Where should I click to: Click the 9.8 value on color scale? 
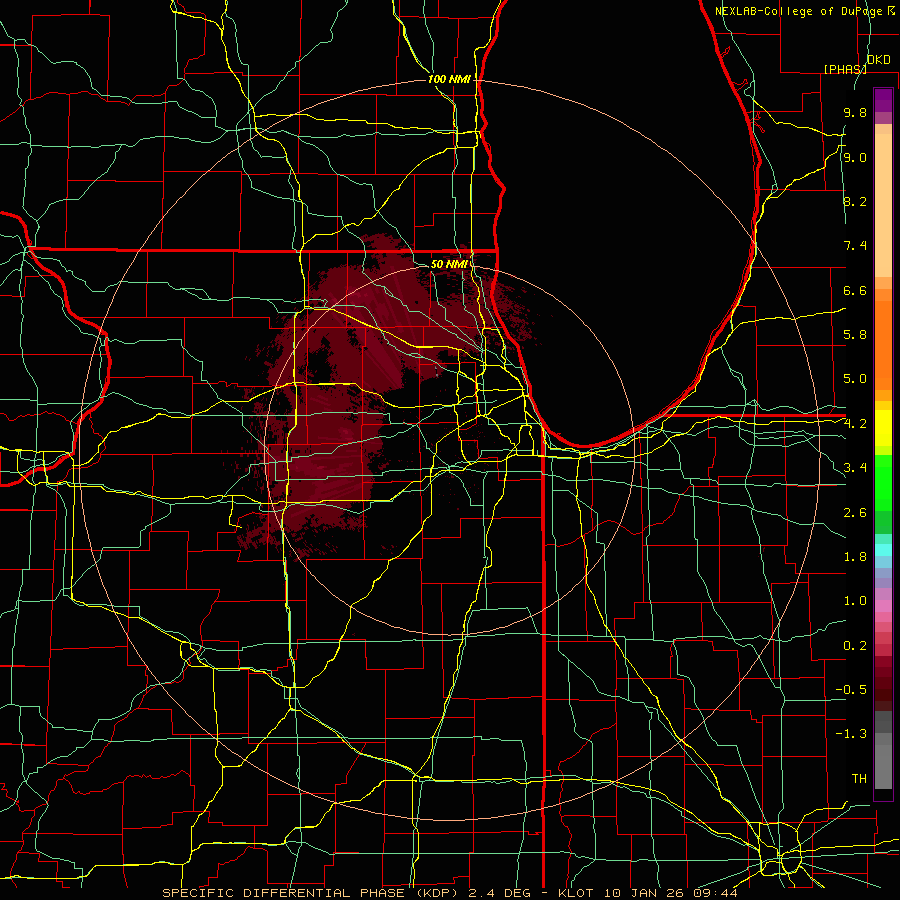click(855, 112)
